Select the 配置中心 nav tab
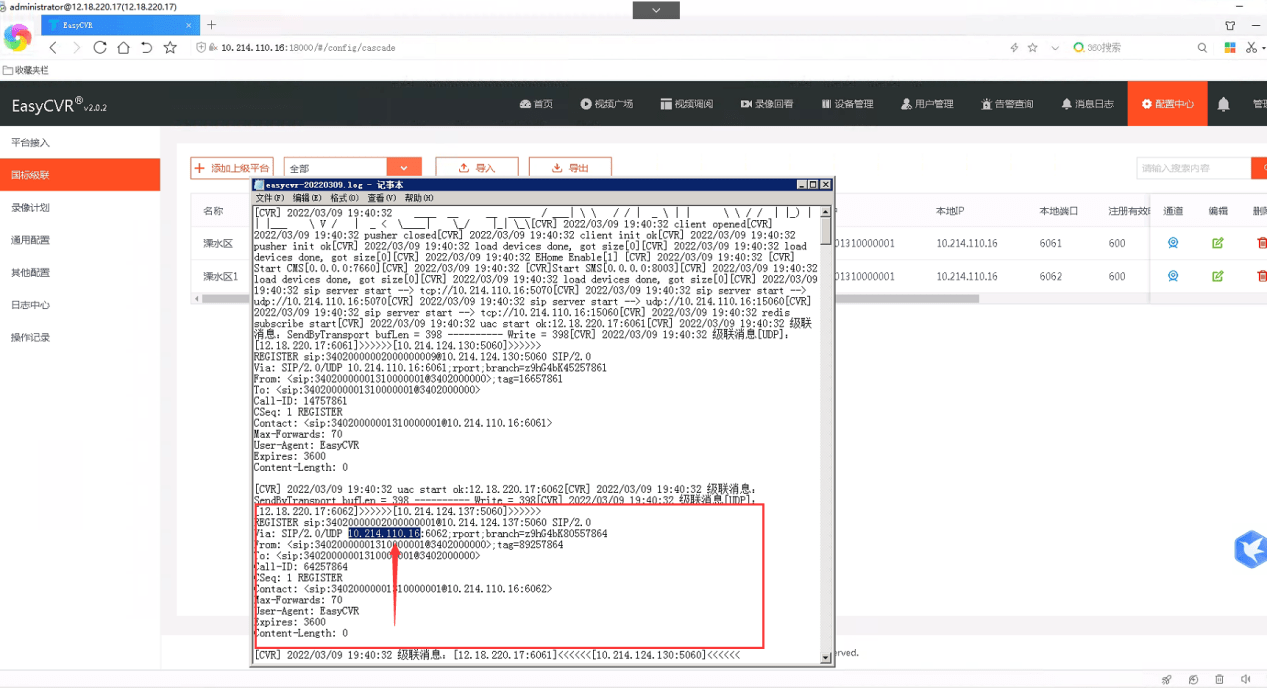This screenshot has width=1267, height=688. click(x=1167, y=104)
